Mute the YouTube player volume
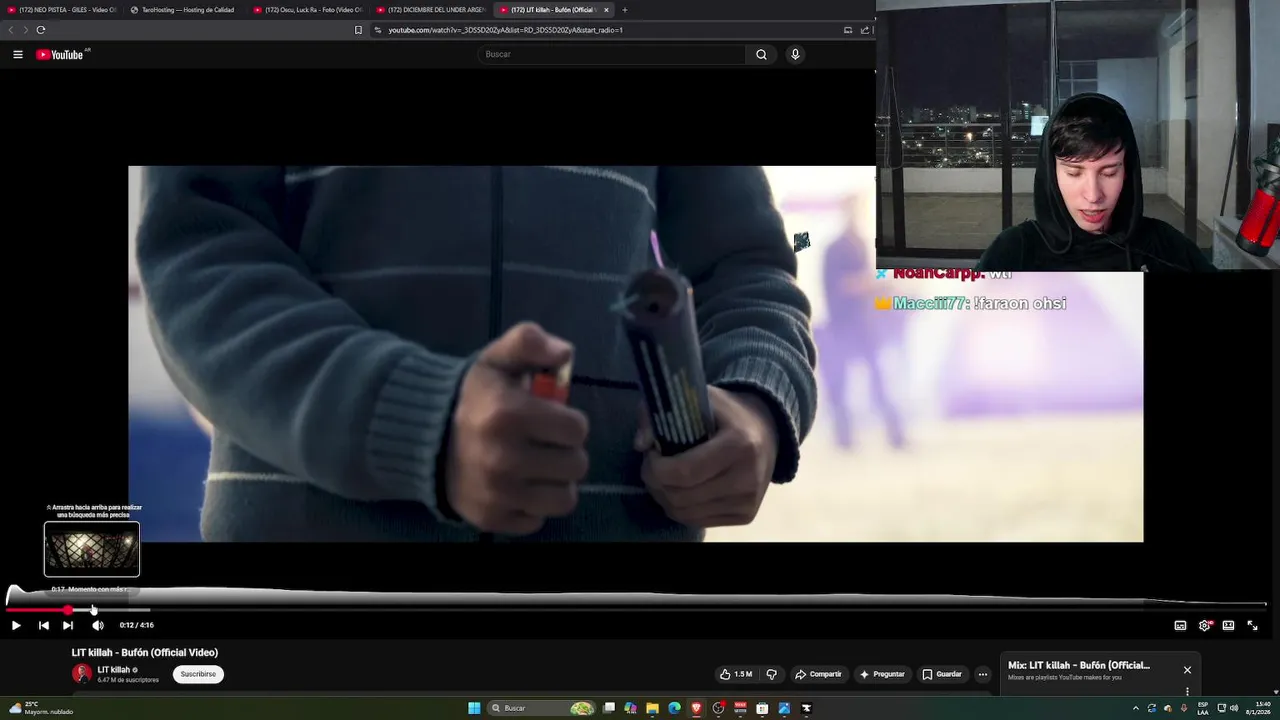 point(97,625)
